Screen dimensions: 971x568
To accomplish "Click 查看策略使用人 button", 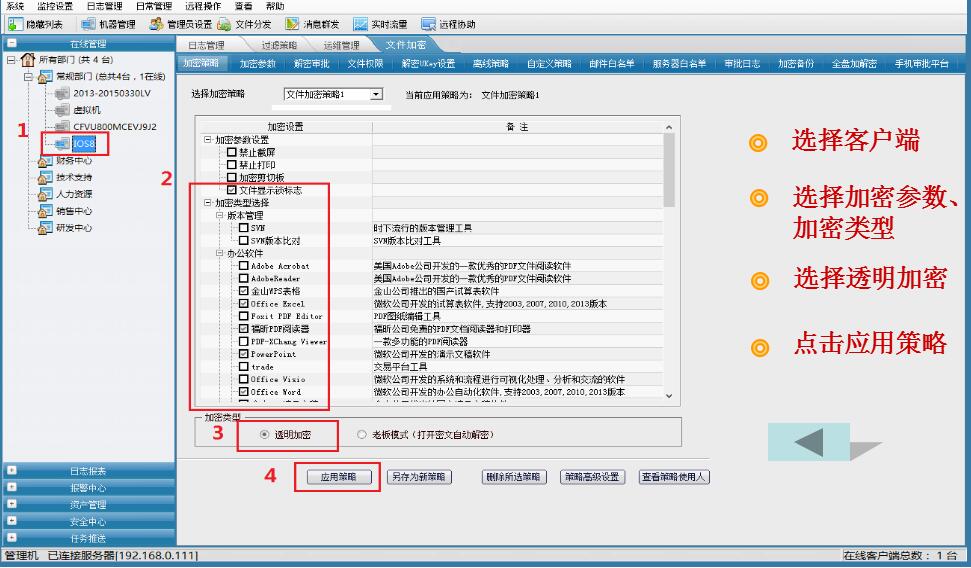I will 674,477.
